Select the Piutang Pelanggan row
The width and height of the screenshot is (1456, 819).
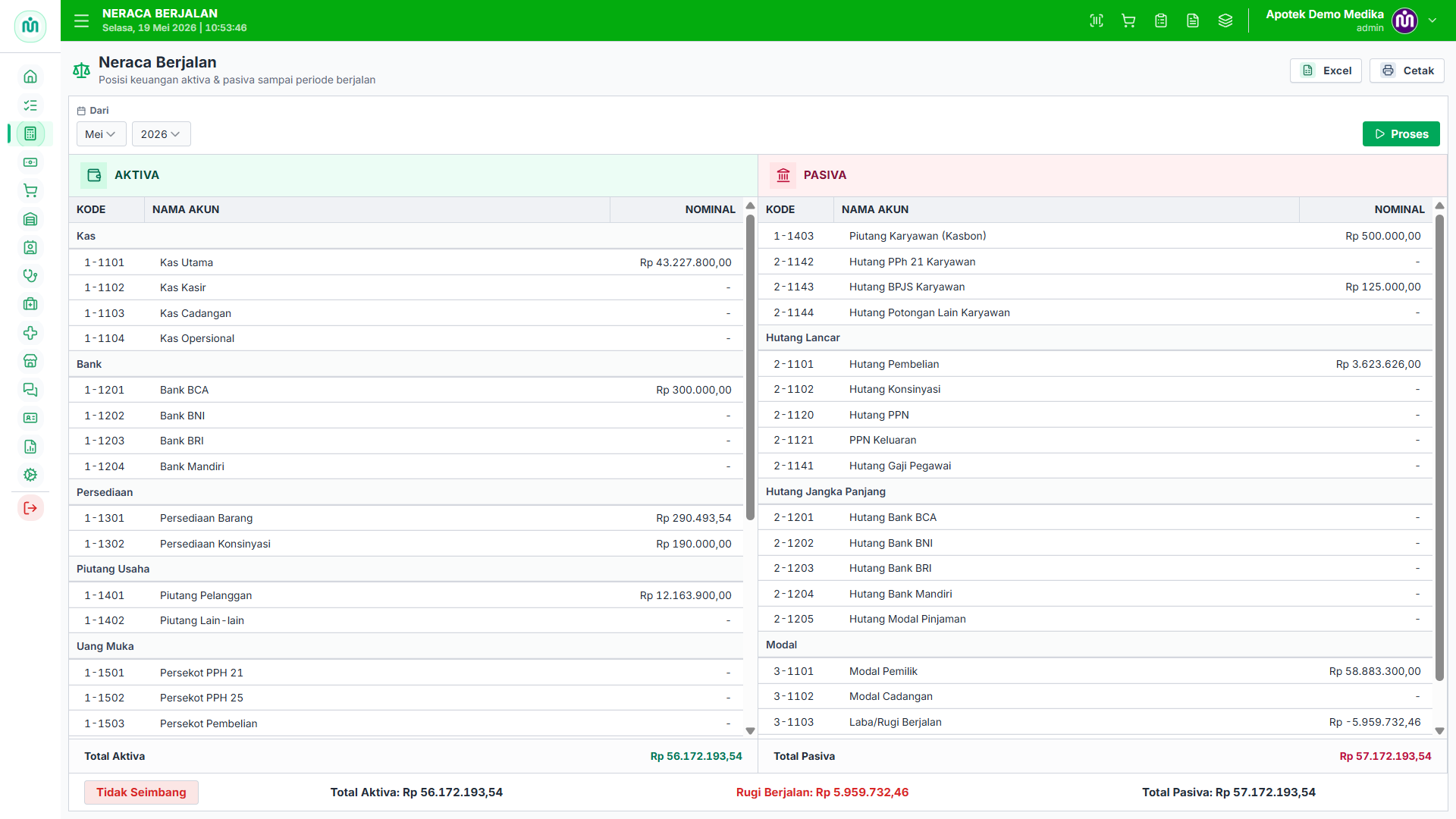pyautogui.click(x=406, y=595)
